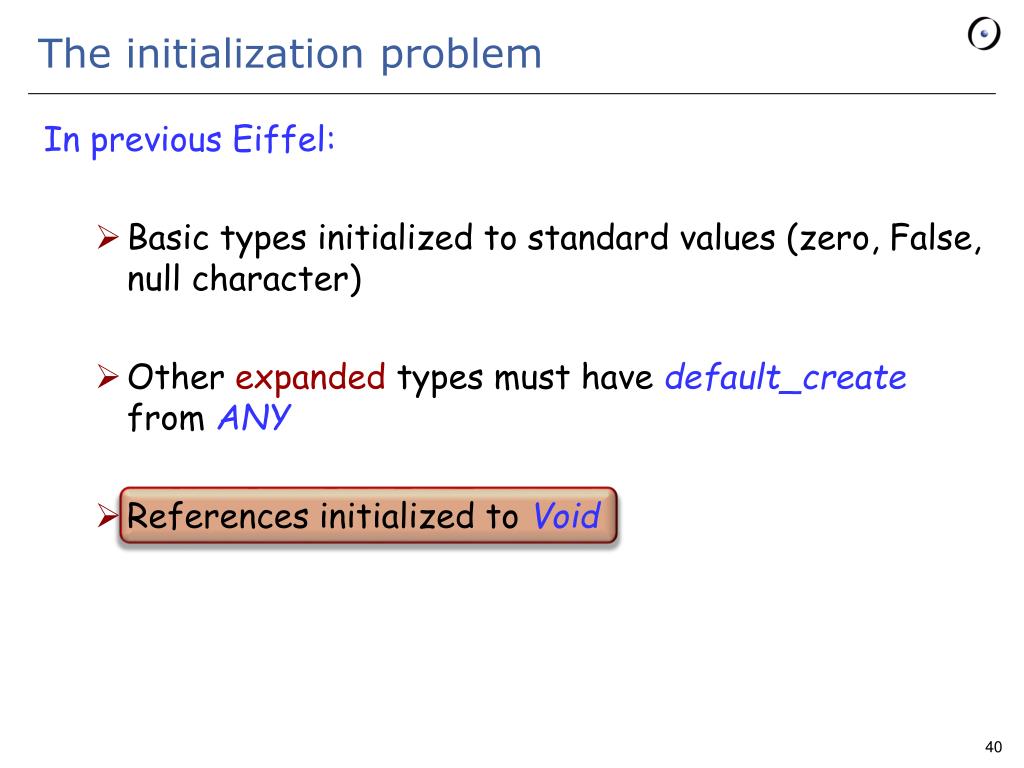Image resolution: width=1024 pixels, height=768 pixels.
Task: Click the horizontal rule under the title
Action: click(512, 93)
